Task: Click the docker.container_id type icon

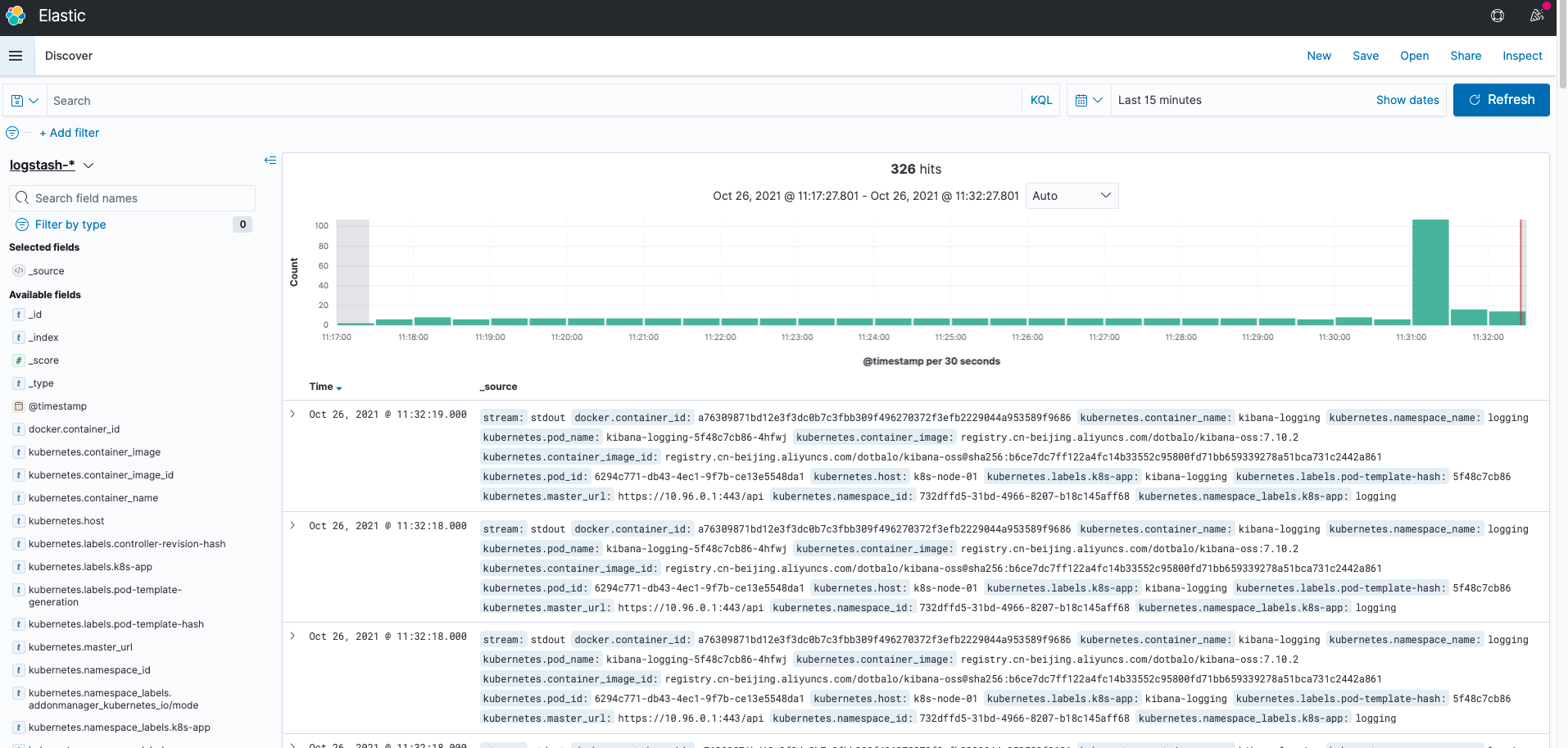Action: pyautogui.click(x=19, y=429)
